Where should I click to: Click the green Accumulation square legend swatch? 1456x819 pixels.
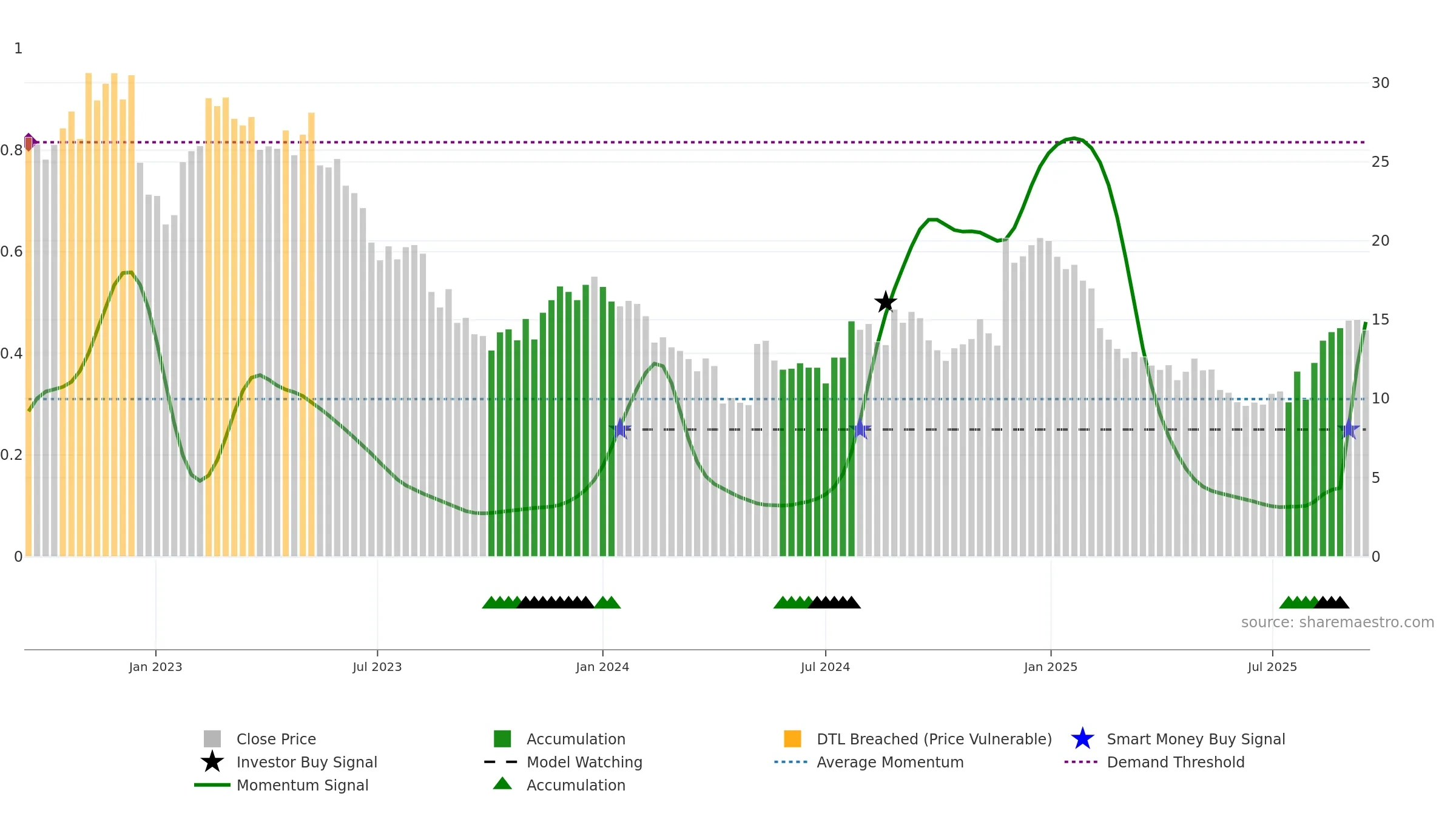point(502,739)
